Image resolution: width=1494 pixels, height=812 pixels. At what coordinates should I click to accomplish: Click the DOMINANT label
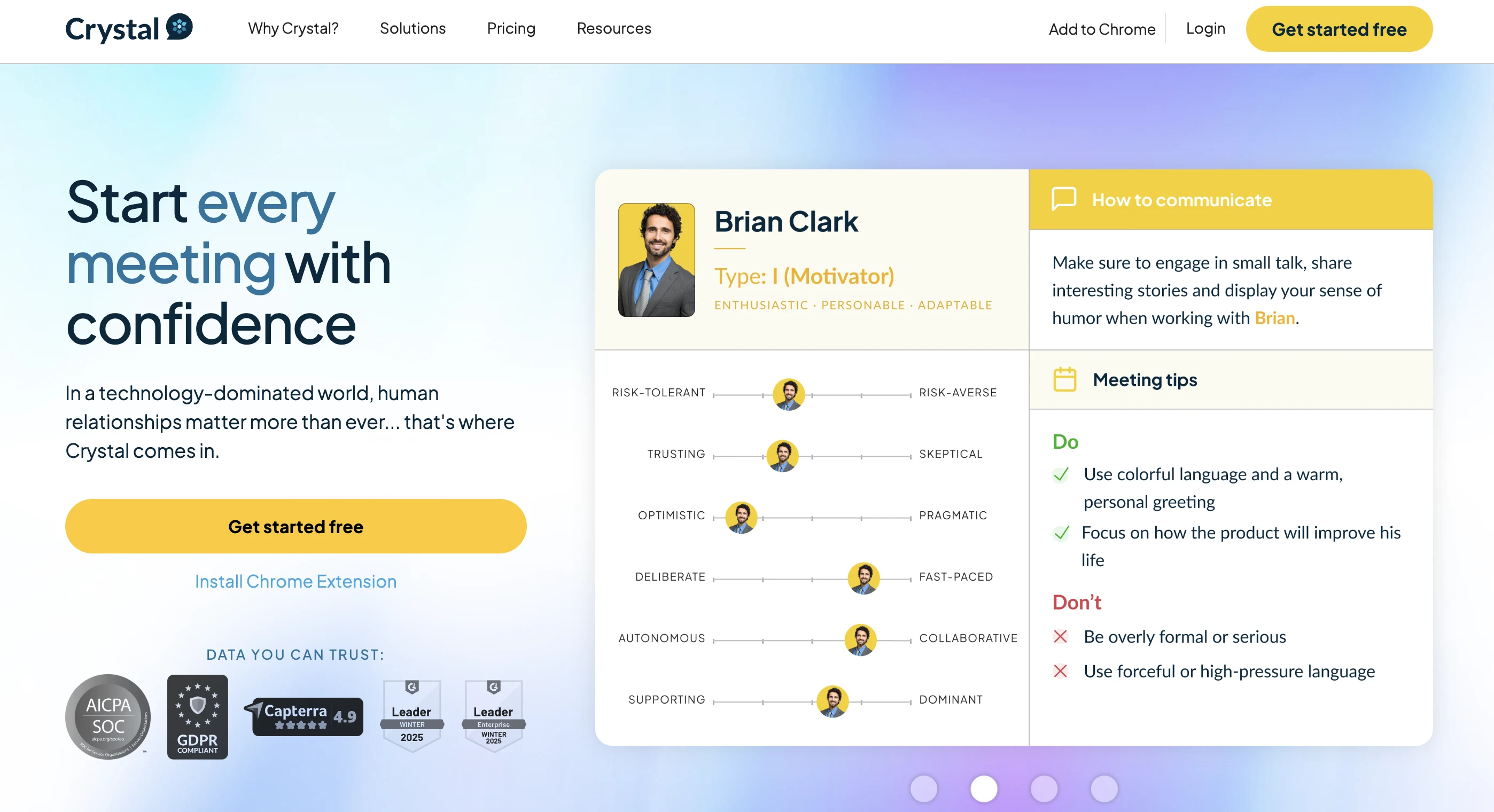[x=951, y=699]
